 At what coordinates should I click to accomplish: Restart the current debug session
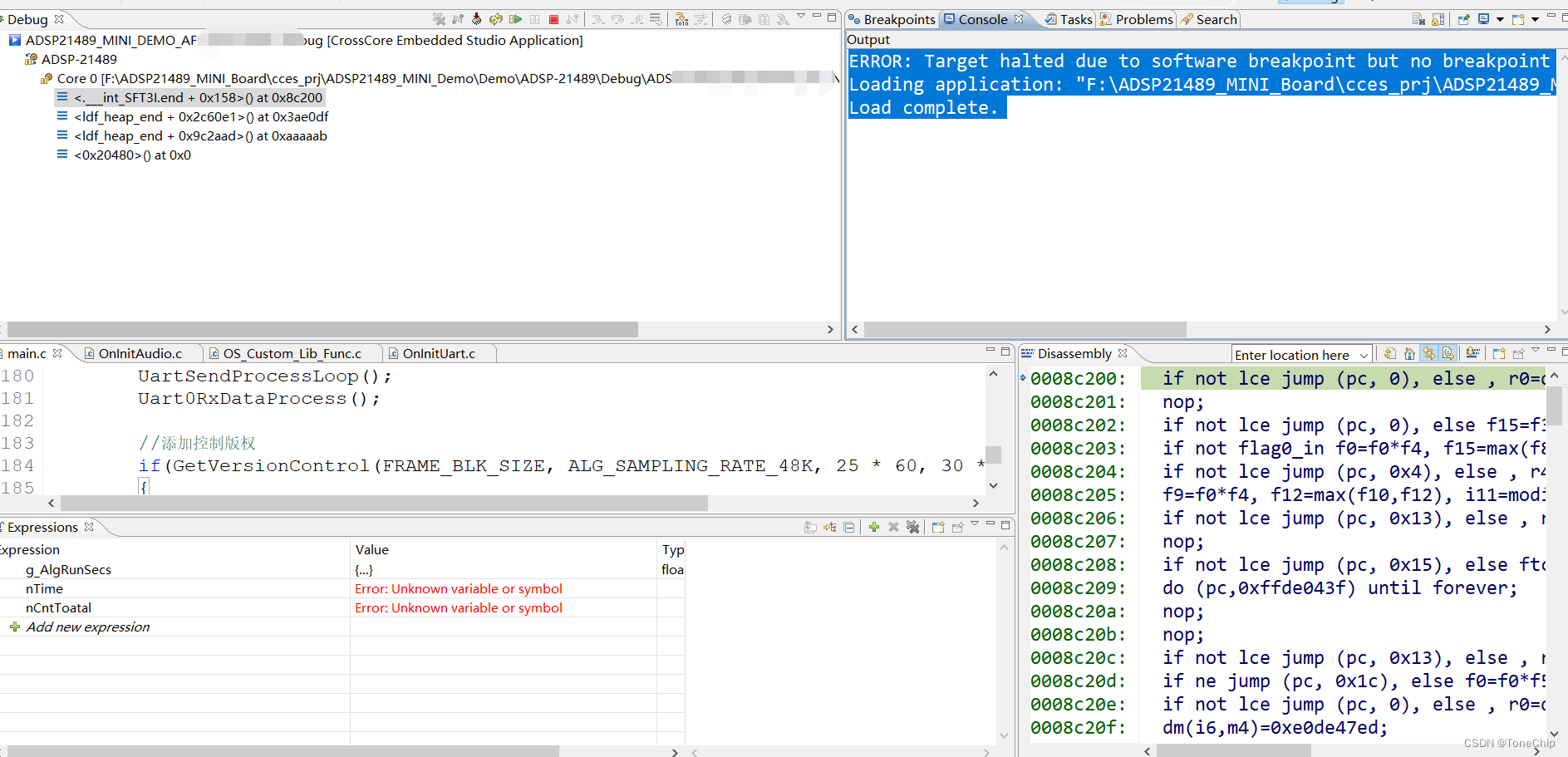495,18
